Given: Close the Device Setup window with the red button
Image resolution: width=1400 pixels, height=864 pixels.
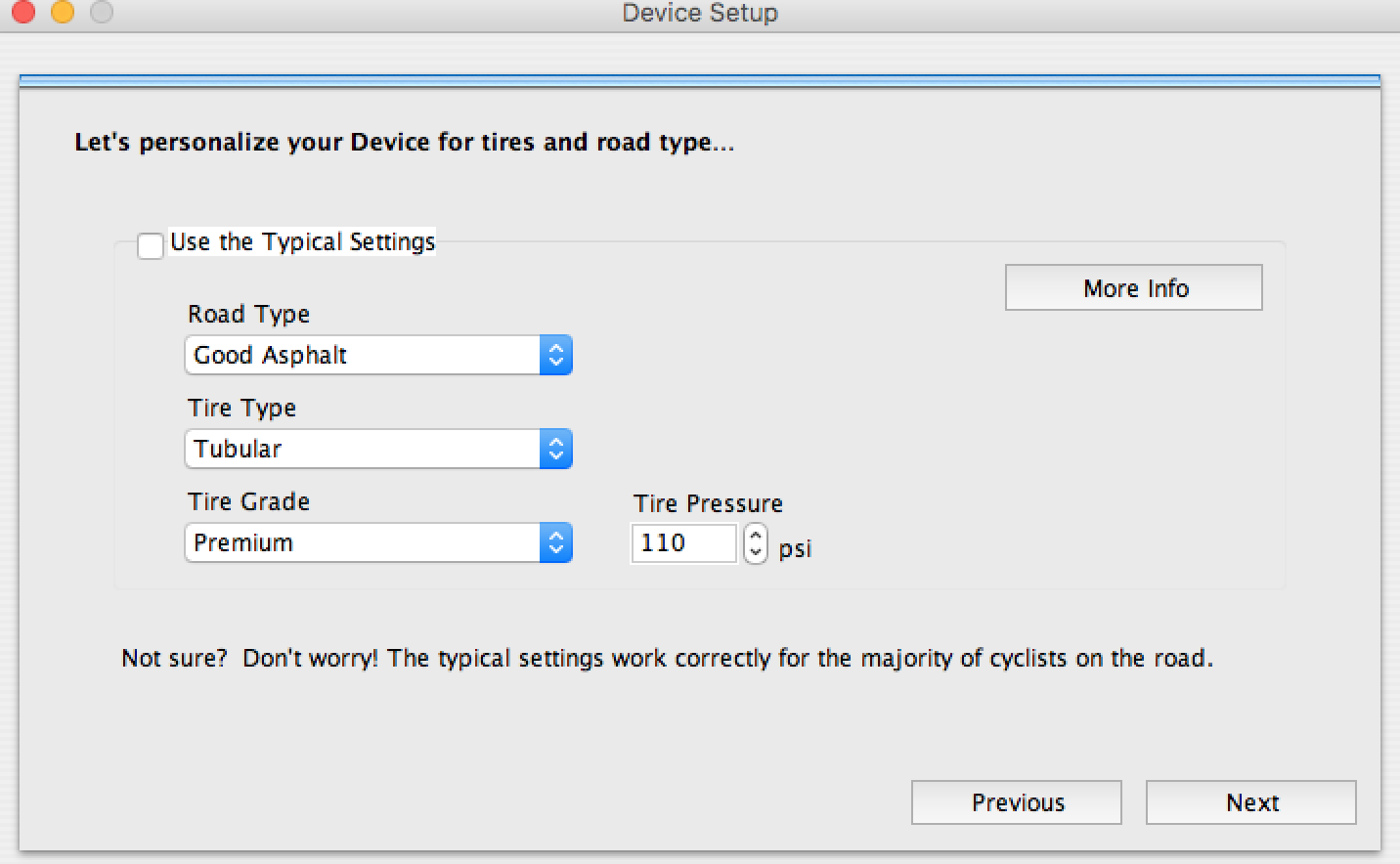Looking at the screenshot, I should [x=22, y=12].
